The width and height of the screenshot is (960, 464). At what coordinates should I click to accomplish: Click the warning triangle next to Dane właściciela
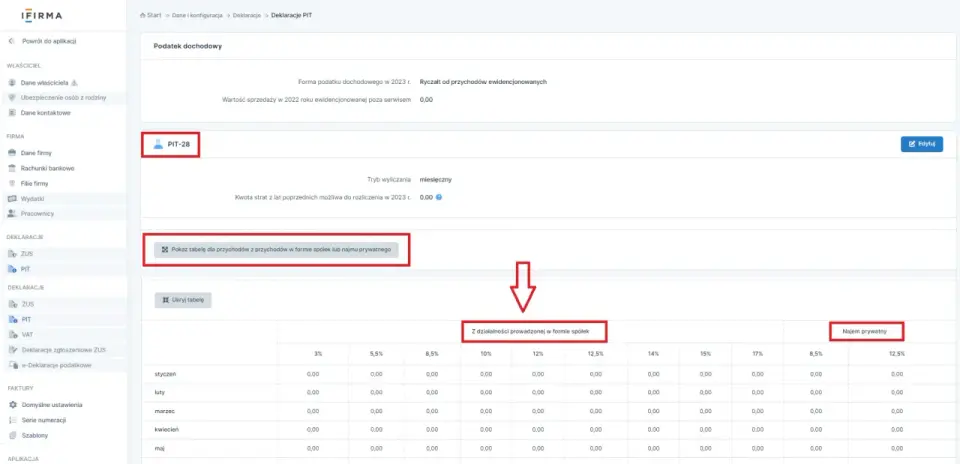75,82
